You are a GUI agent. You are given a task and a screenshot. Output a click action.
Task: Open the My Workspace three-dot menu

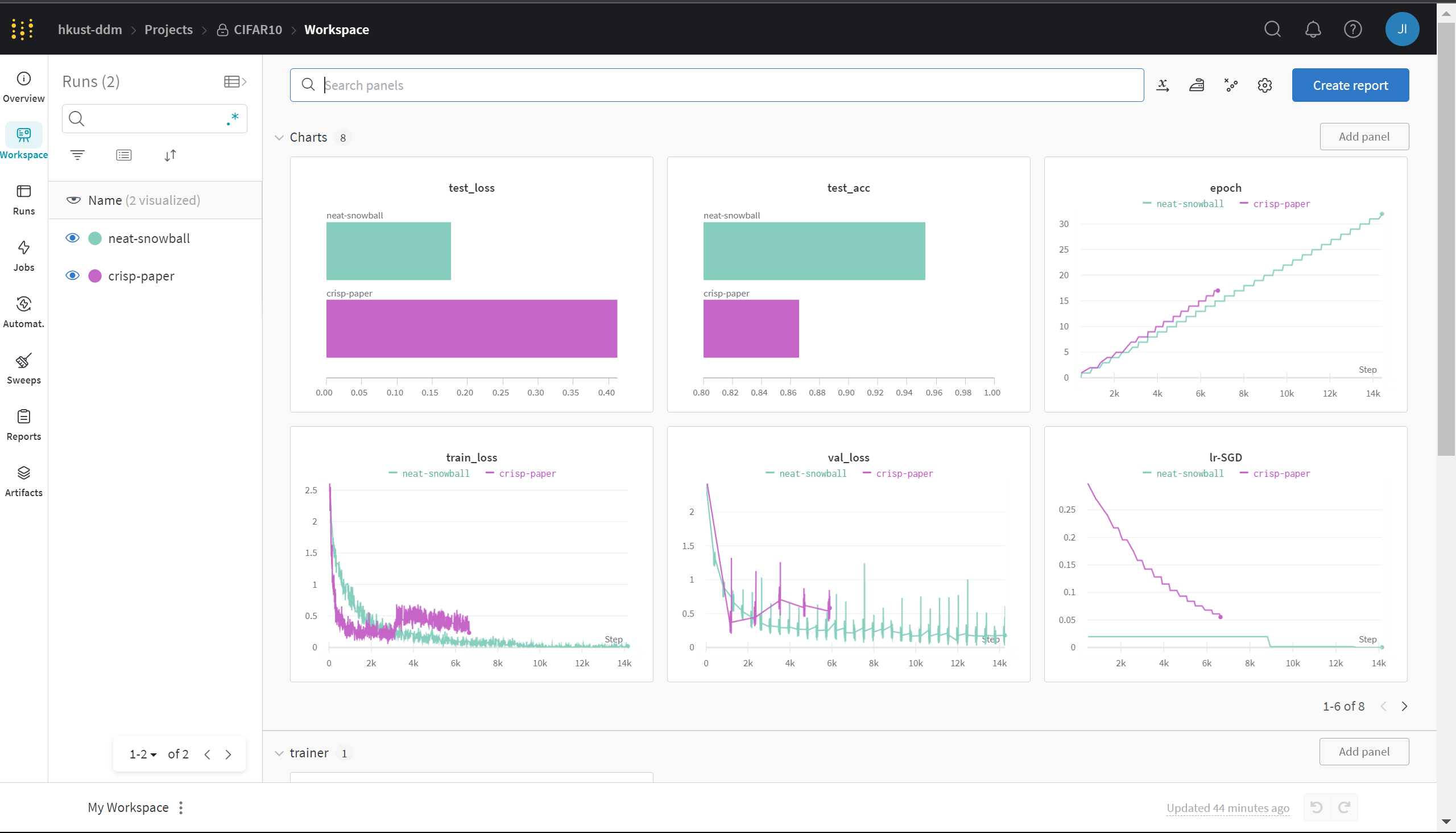coord(181,807)
